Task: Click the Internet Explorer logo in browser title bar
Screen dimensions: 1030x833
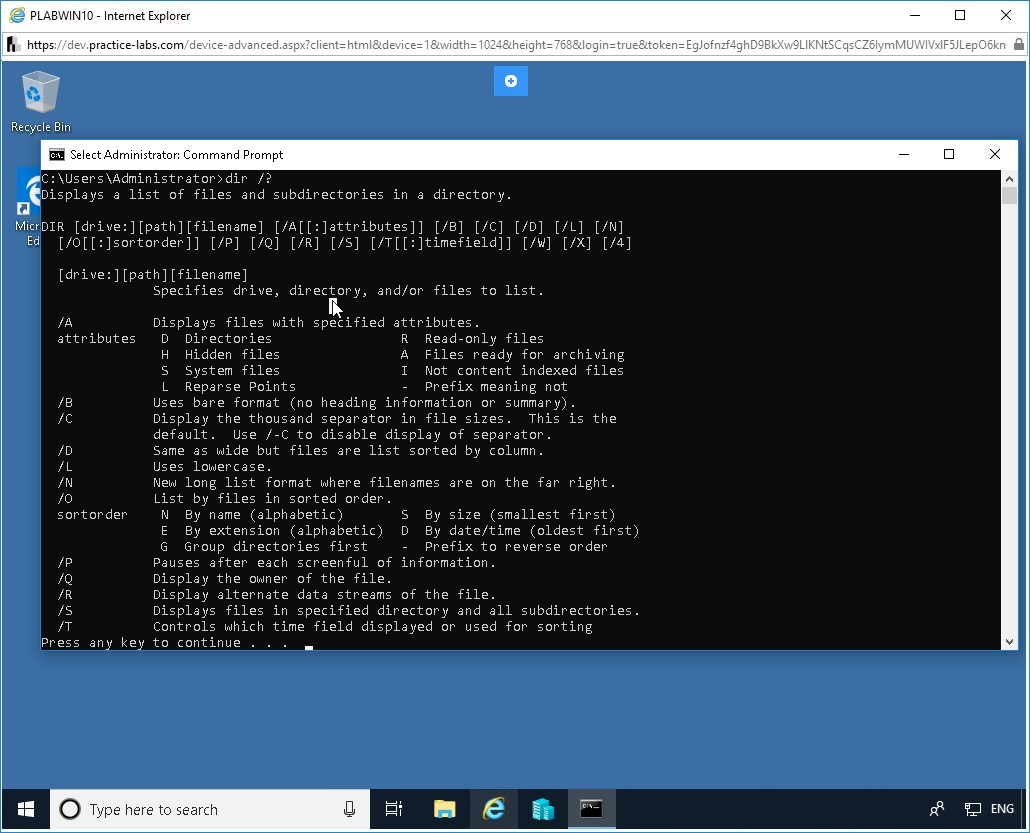Action: click(x=17, y=15)
